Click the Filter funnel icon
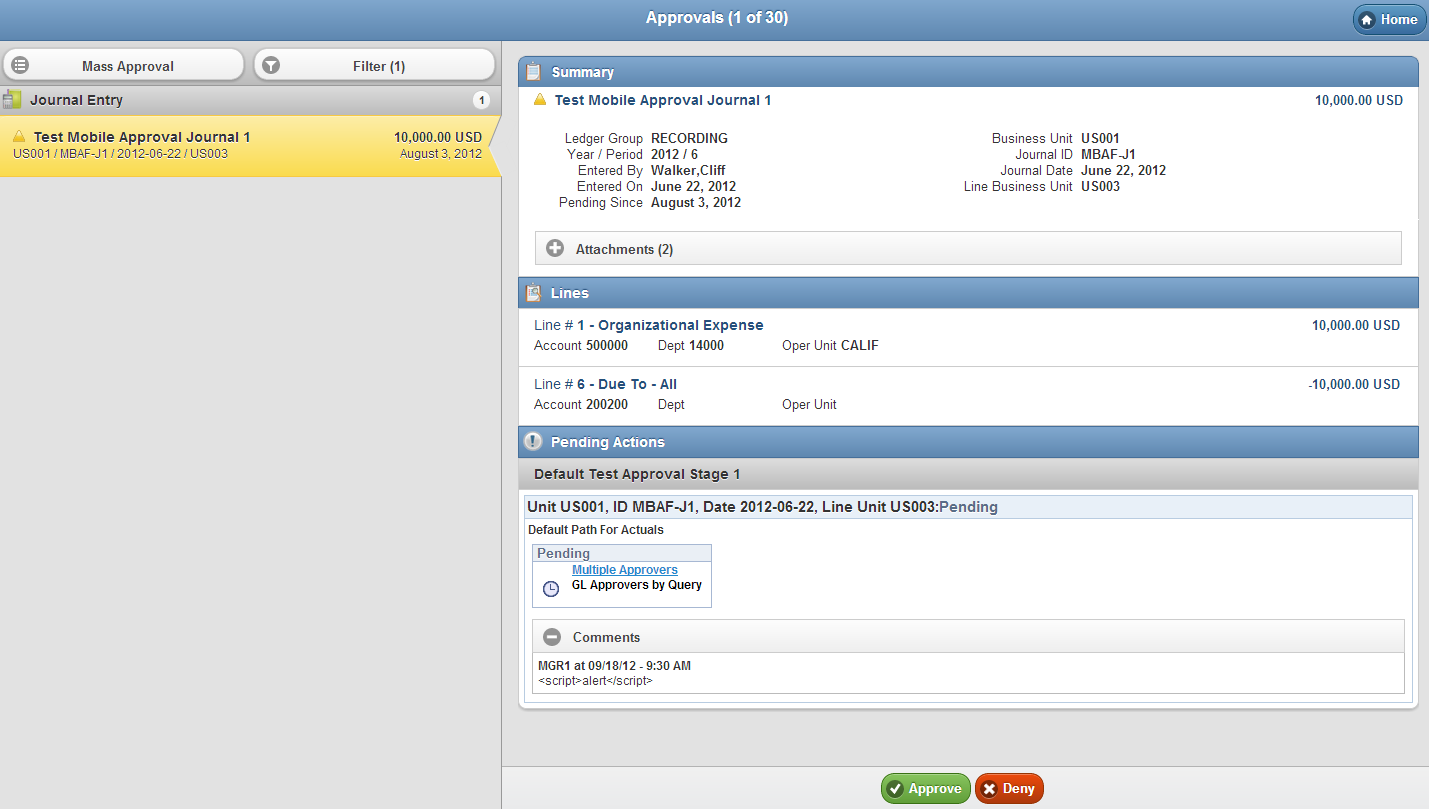The image size is (1429, 809). point(271,66)
